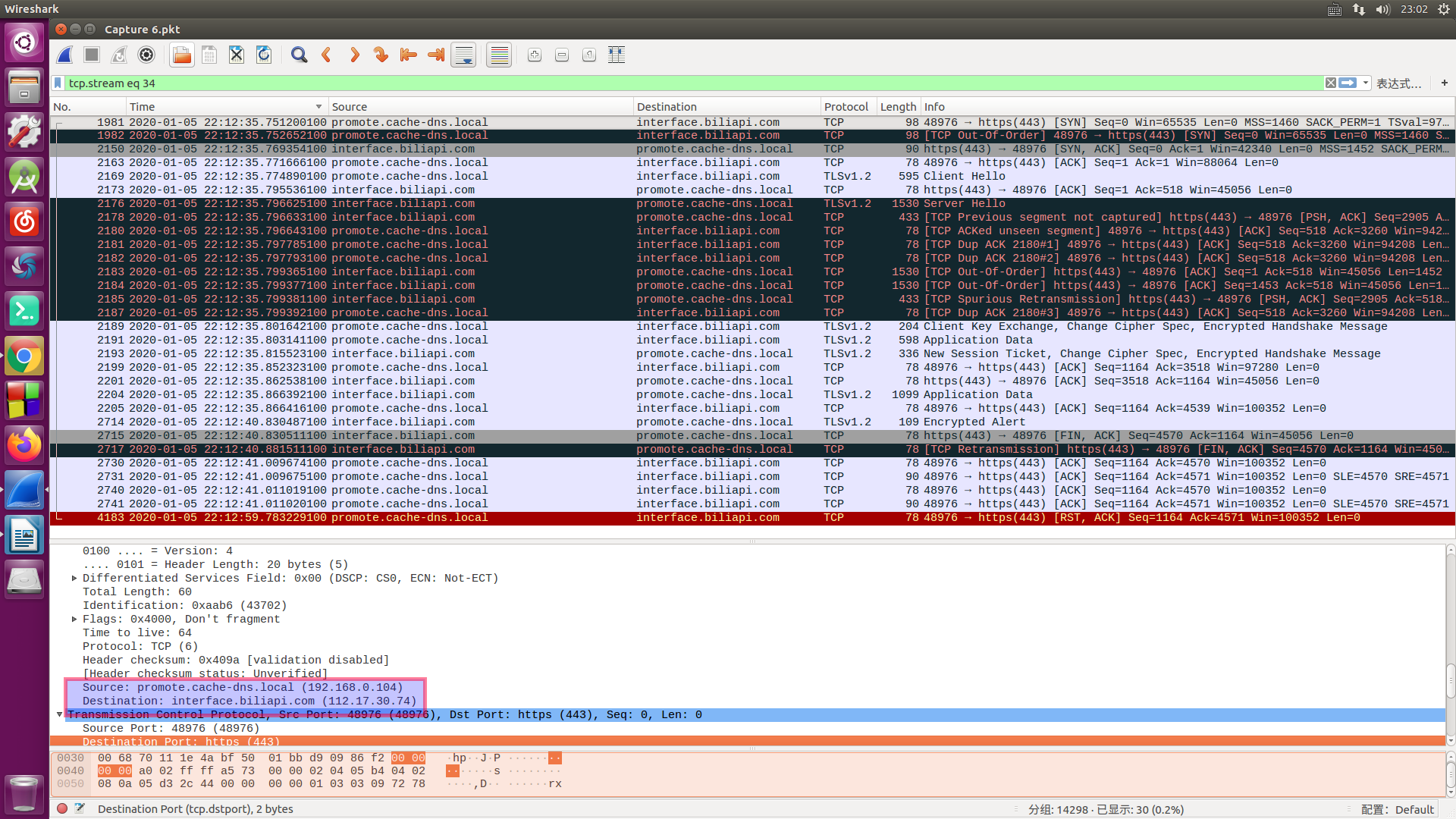Zoom in packet text size
The width and height of the screenshot is (1456, 819).
coord(535,55)
